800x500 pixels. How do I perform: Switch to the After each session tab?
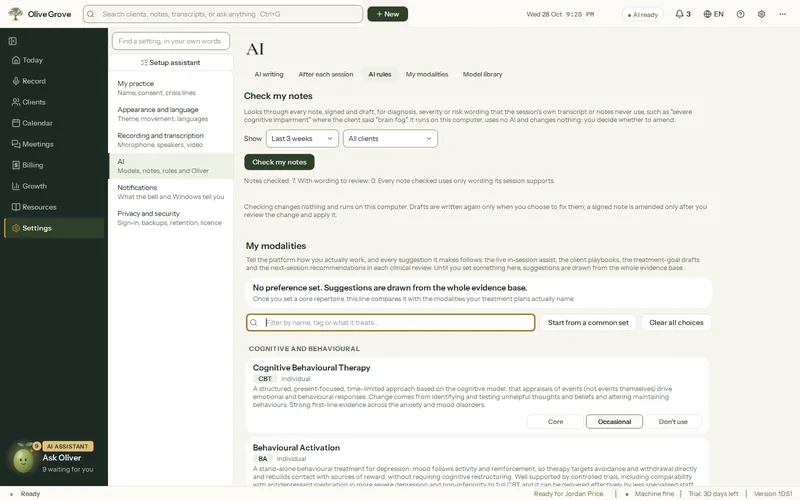click(326, 74)
